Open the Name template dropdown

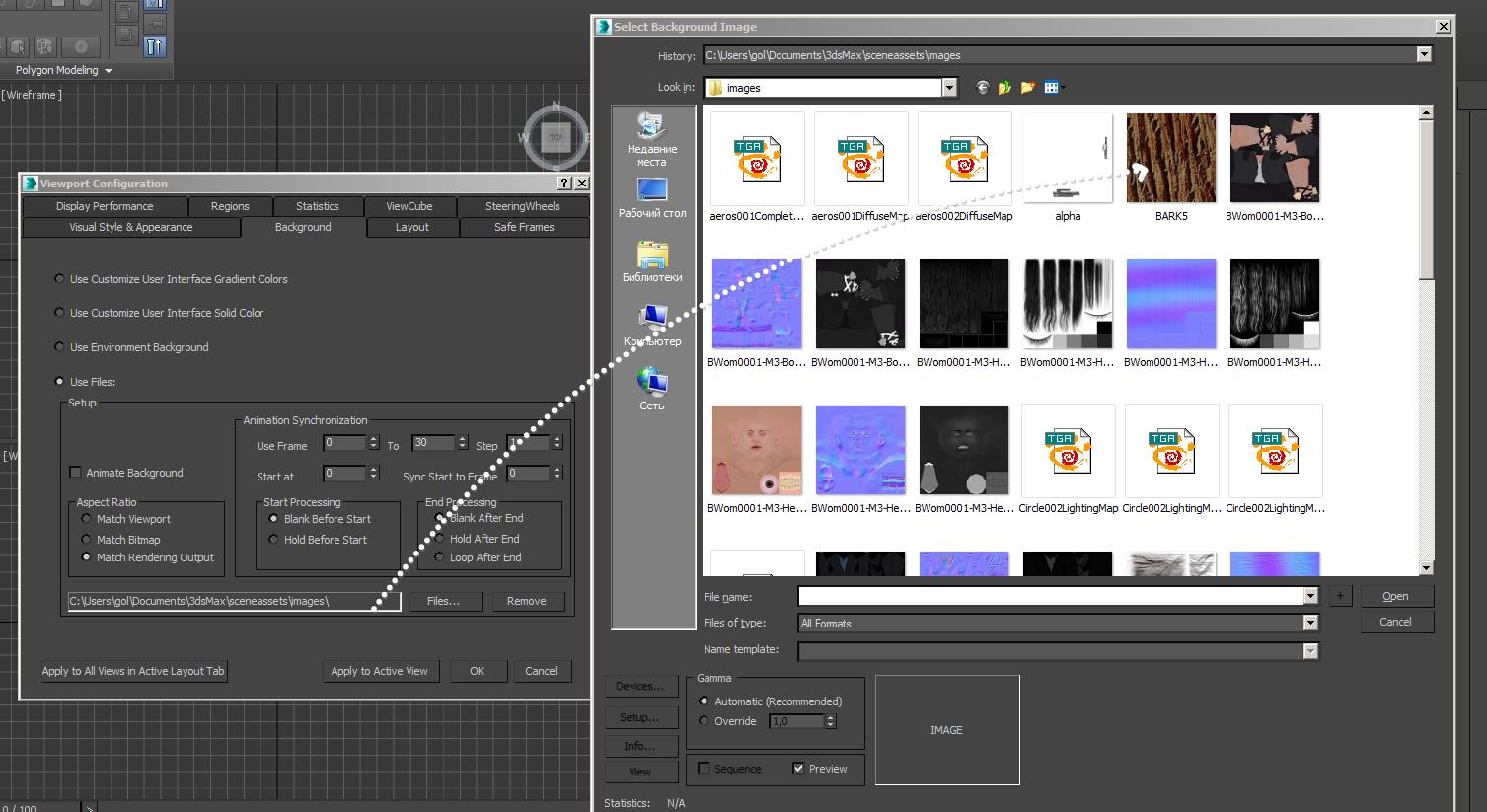(x=1310, y=650)
